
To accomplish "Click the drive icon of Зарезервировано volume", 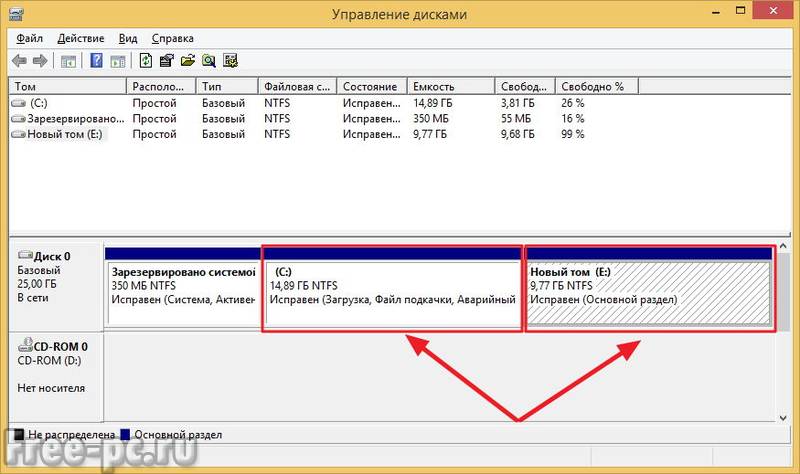I will click(18, 119).
